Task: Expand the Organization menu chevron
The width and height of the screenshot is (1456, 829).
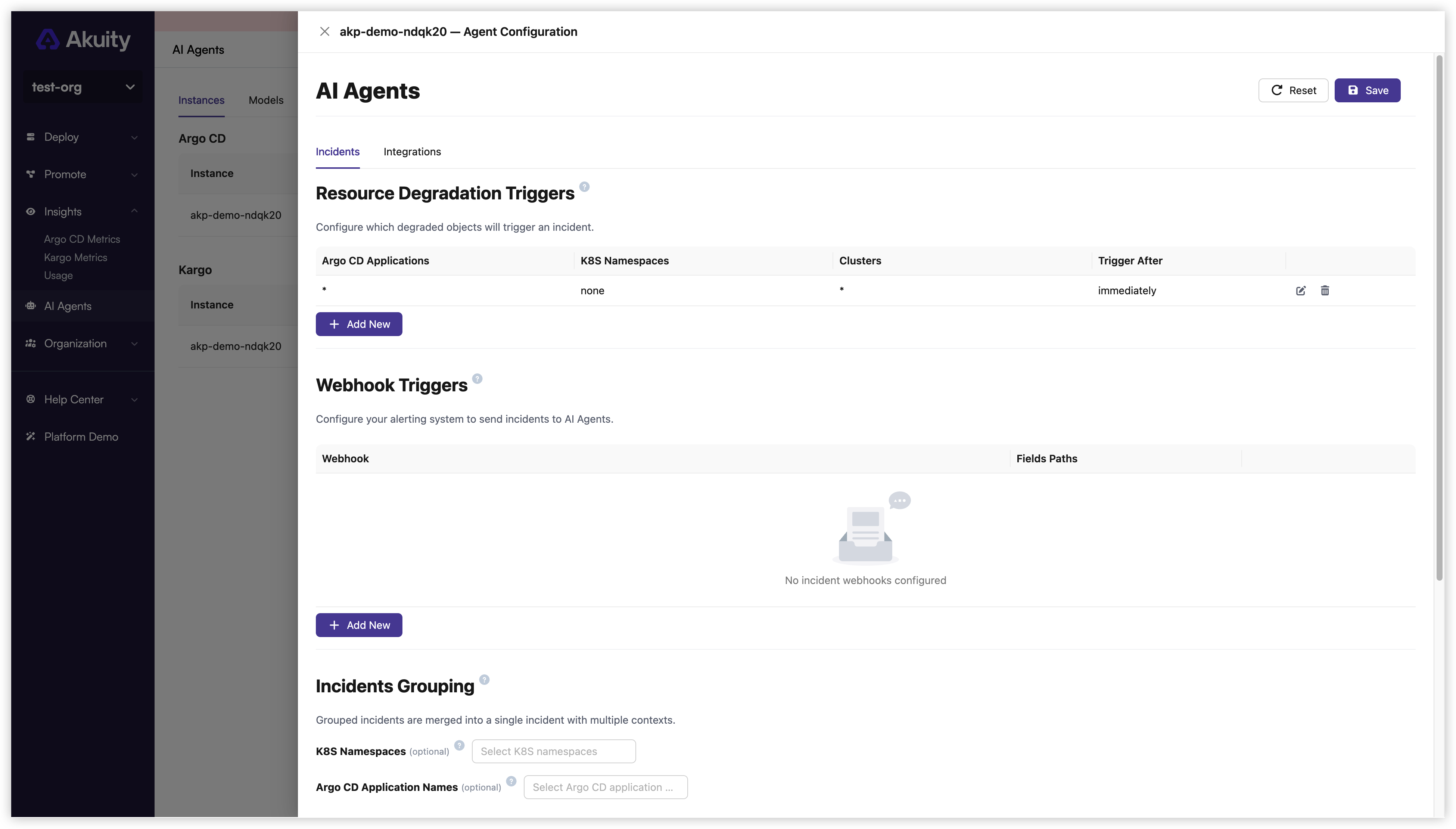Action: point(134,343)
